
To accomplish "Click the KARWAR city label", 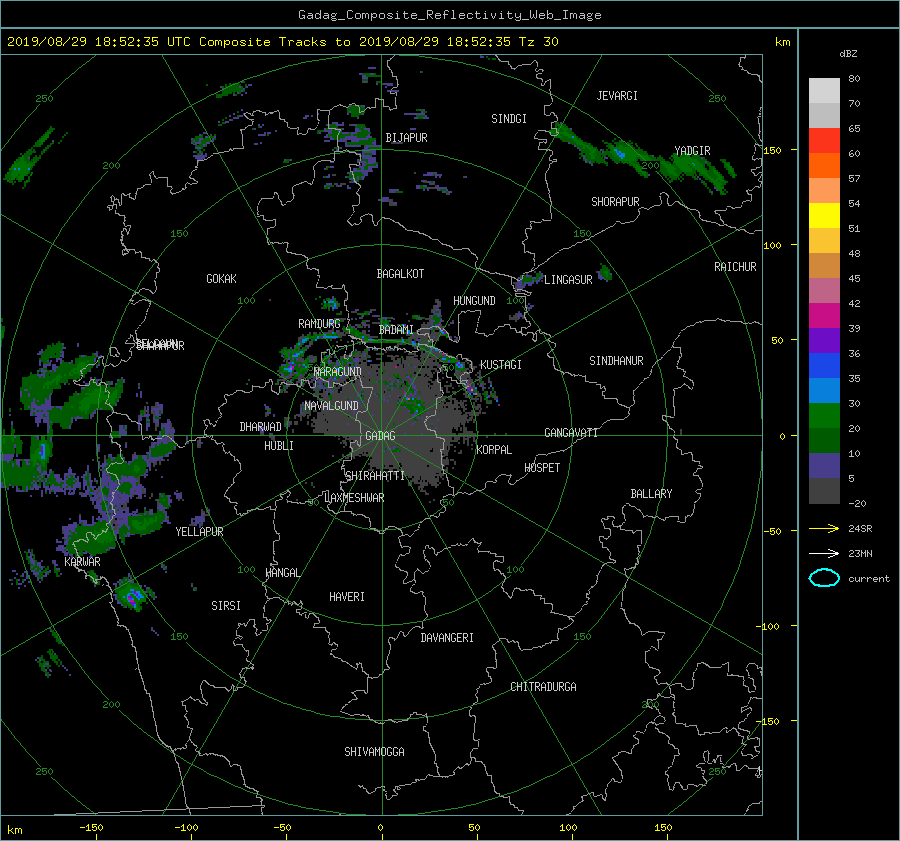I will tap(82, 562).
